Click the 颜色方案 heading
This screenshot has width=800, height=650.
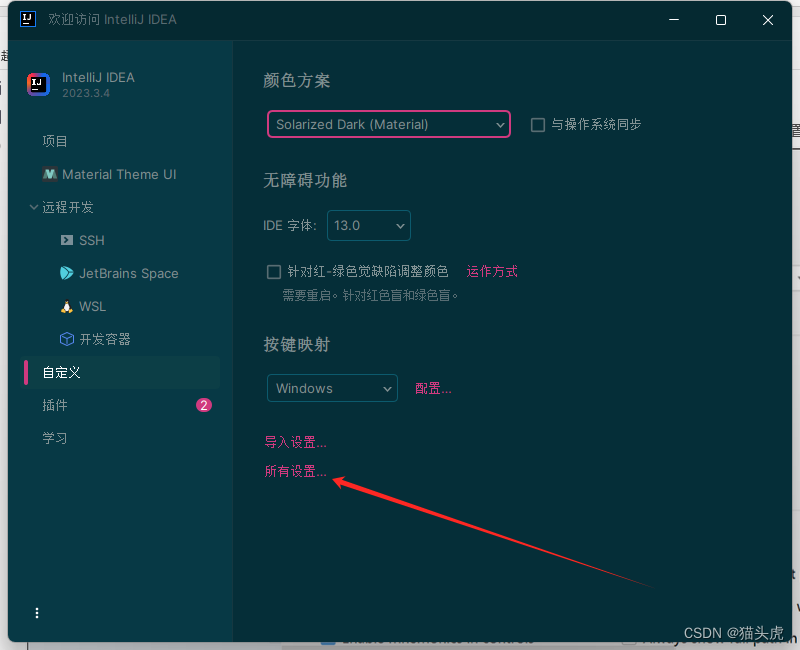pyautogui.click(x=297, y=81)
